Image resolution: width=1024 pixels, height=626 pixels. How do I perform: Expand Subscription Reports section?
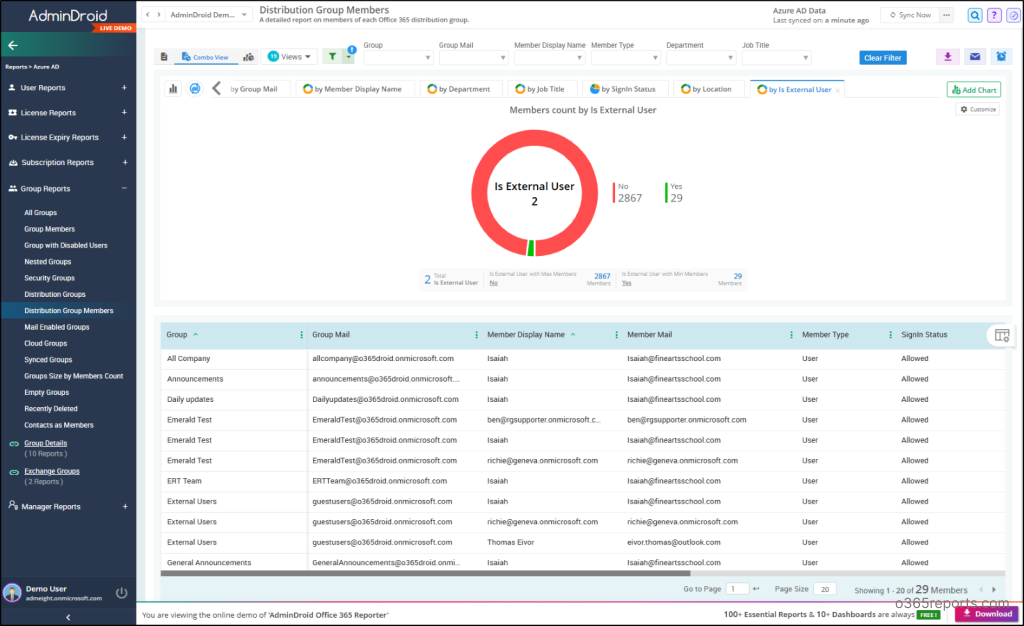(x=124, y=163)
